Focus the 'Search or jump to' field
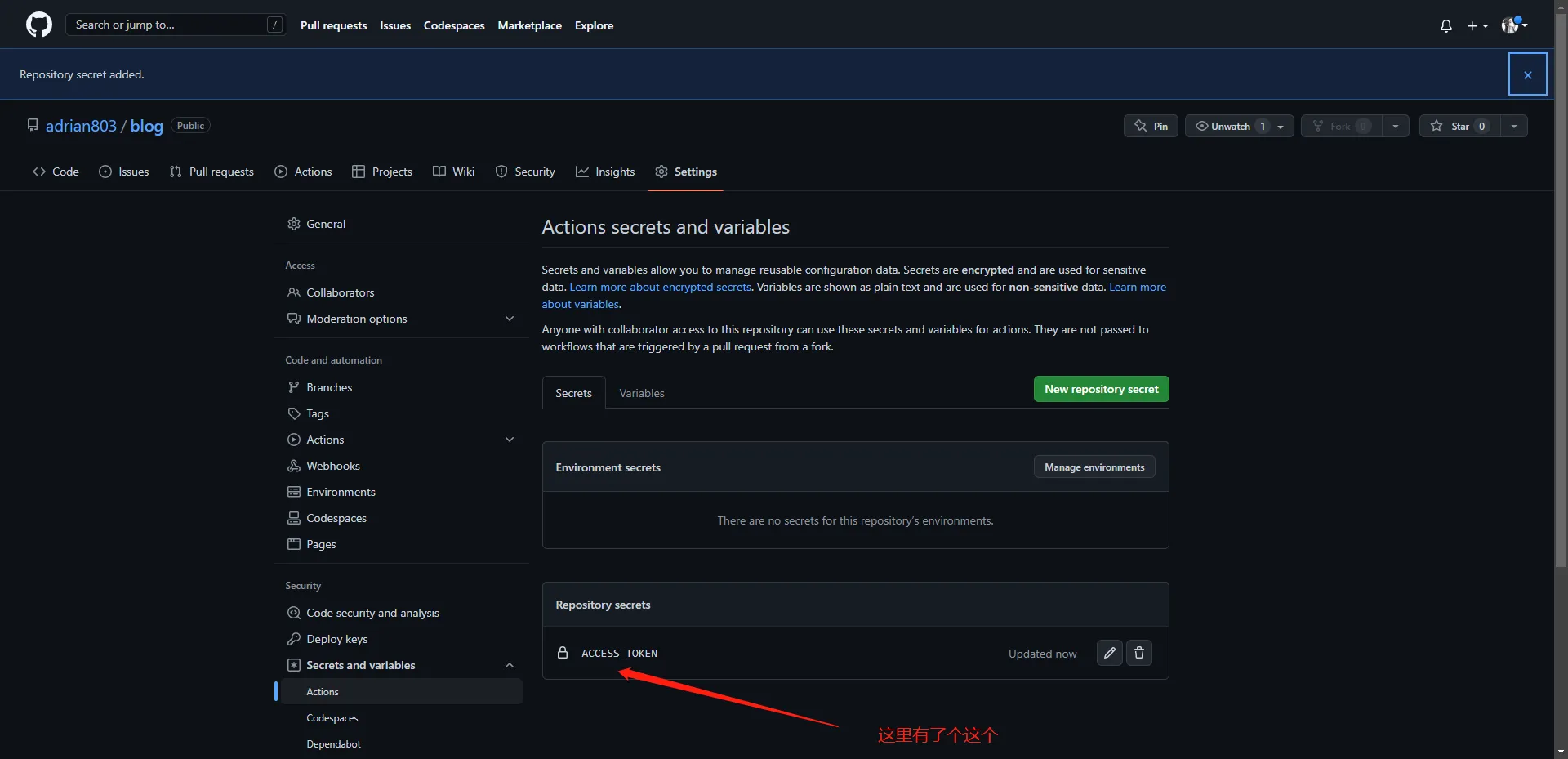This screenshot has height=759, width=1568. pos(167,25)
